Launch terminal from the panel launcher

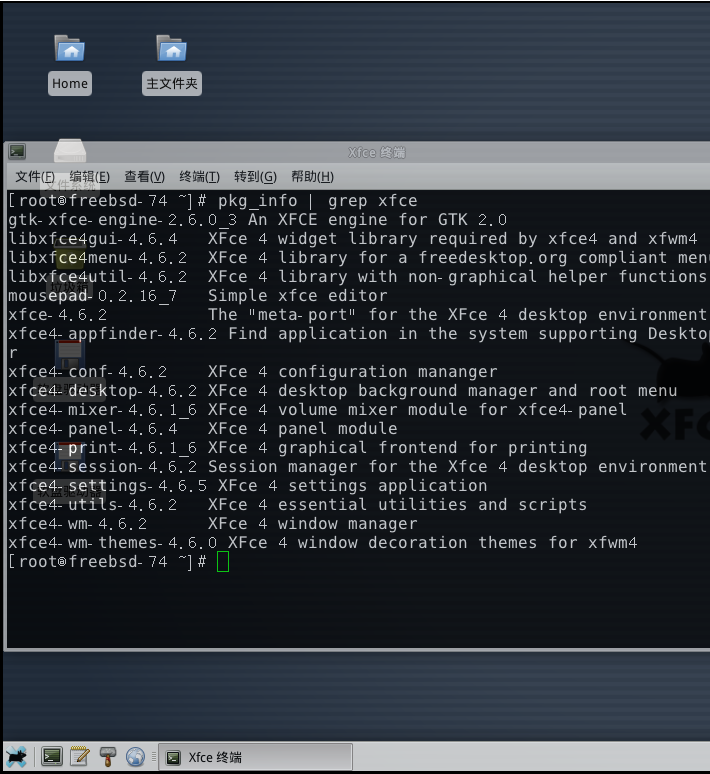pos(52,757)
